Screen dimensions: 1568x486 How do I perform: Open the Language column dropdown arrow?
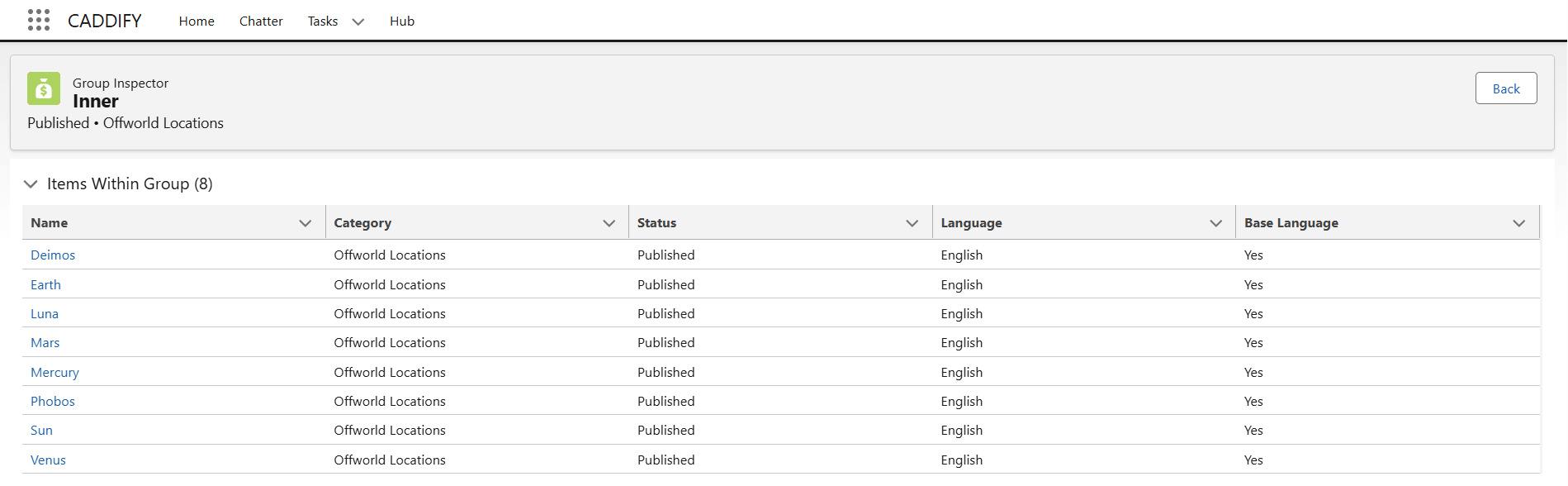1216,223
